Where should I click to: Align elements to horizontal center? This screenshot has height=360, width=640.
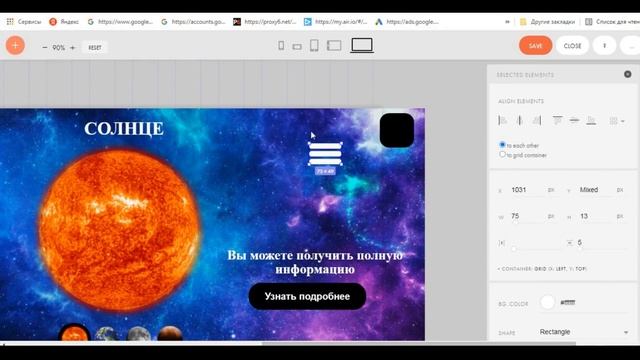520,120
